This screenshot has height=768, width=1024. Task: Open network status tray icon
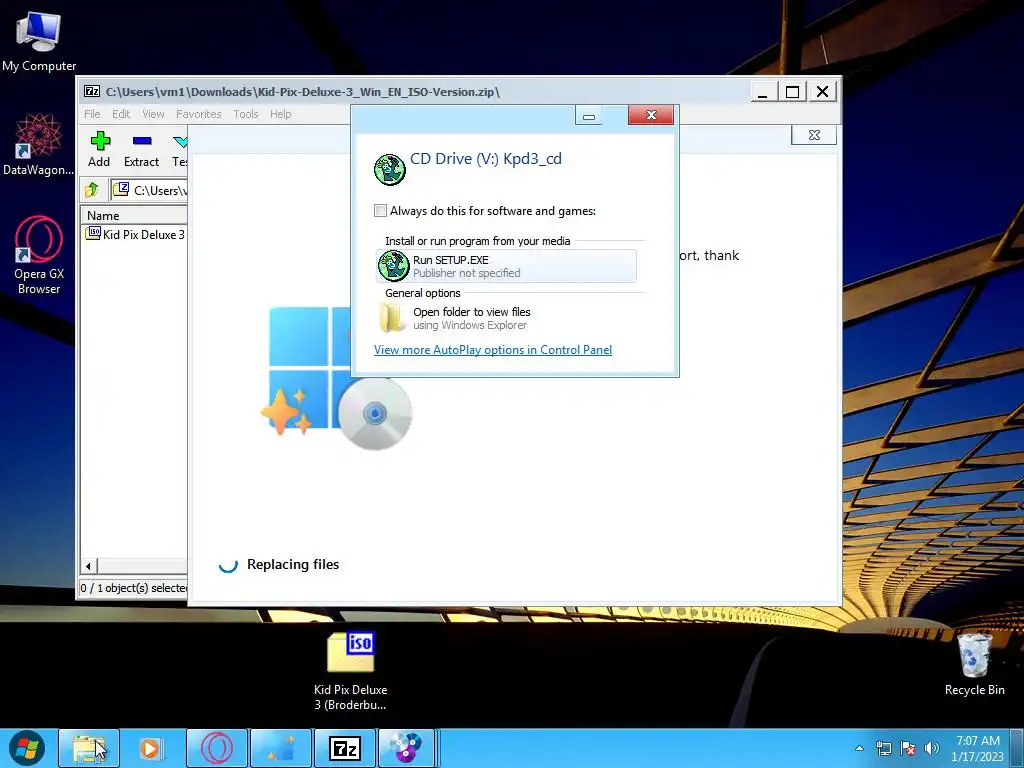pos(884,748)
